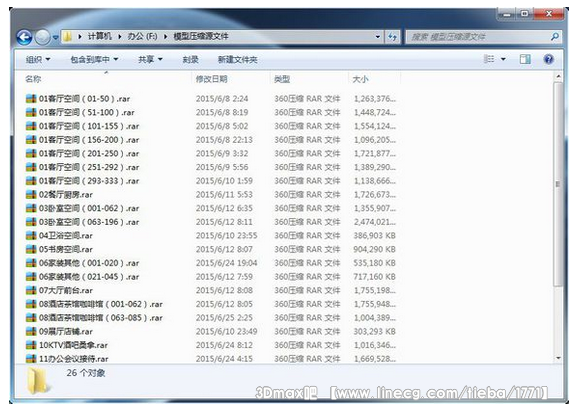Click the search magnifier icon
This screenshot has height=410, width=577.
(555, 36)
